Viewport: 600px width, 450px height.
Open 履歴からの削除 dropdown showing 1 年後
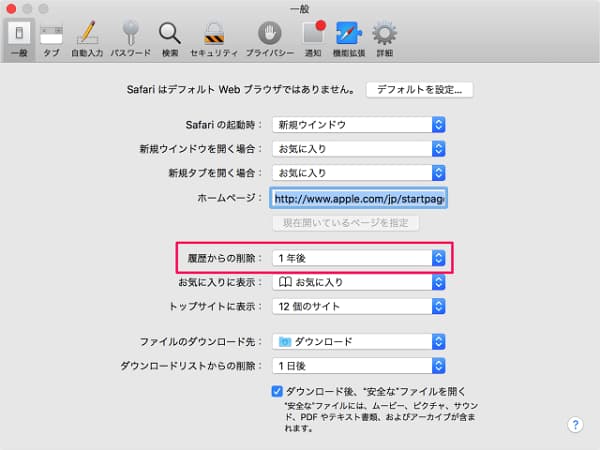click(x=359, y=258)
